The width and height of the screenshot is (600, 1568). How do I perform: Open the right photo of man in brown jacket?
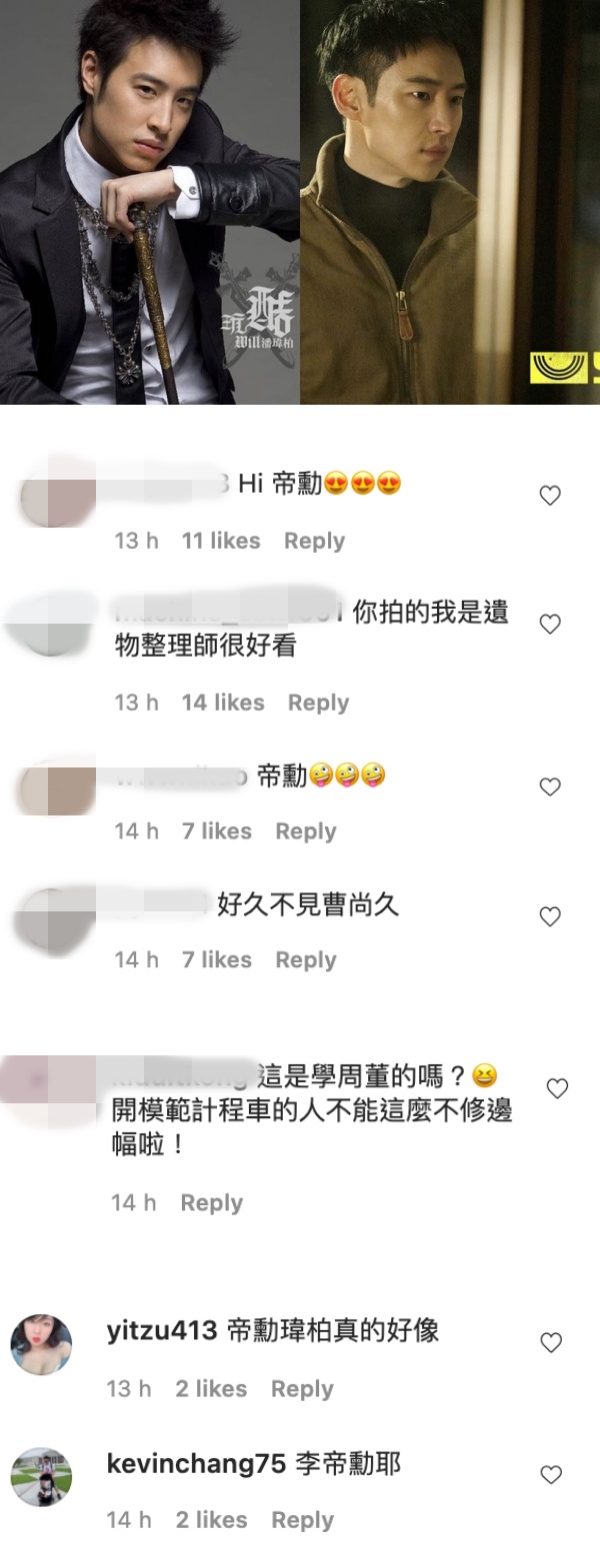click(450, 202)
